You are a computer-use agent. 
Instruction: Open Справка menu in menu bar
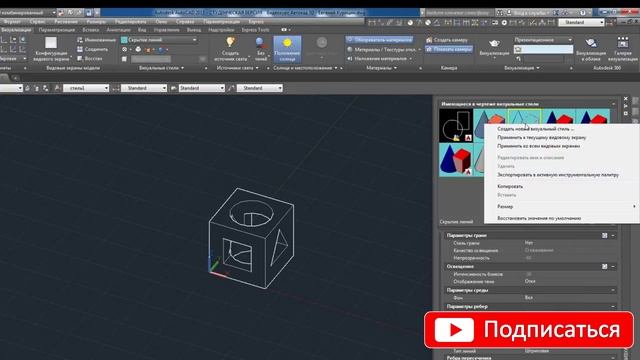tap(185, 22)
